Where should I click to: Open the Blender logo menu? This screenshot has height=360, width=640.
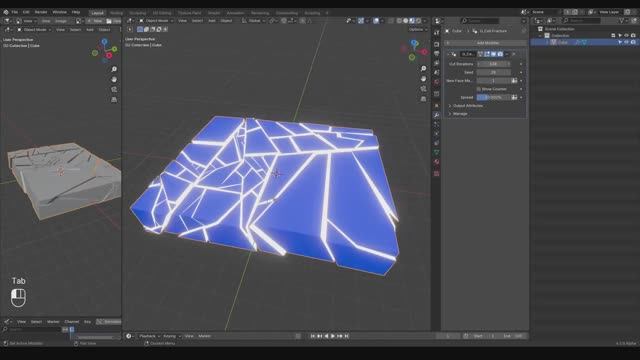coord(6,12)
